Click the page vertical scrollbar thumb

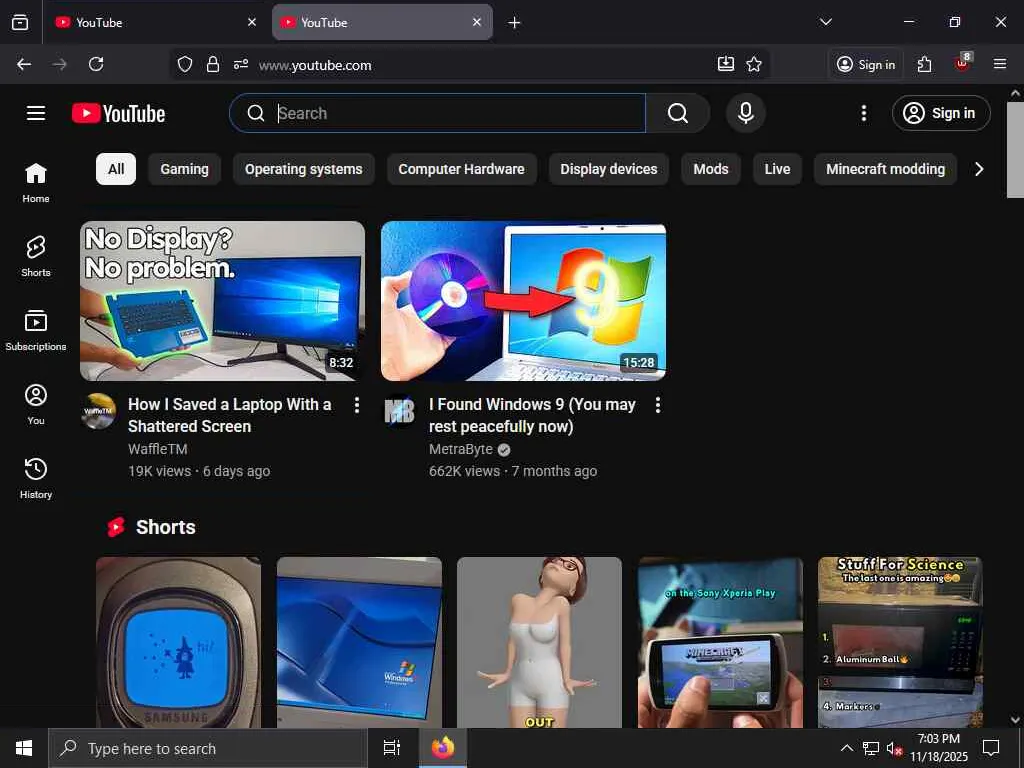pyautogui.click(x=1015, y=150)
